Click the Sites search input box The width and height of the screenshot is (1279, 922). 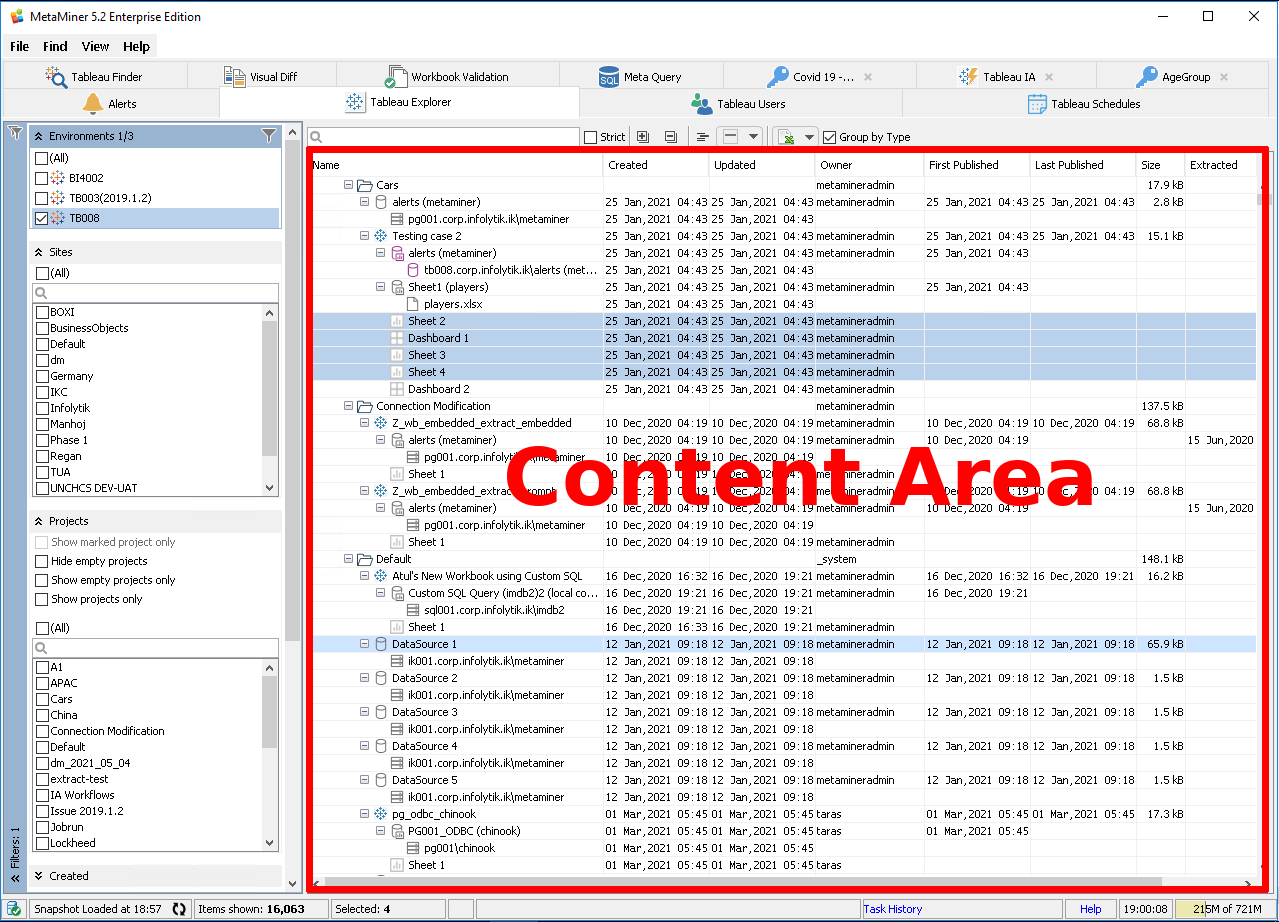pos(156,293)
